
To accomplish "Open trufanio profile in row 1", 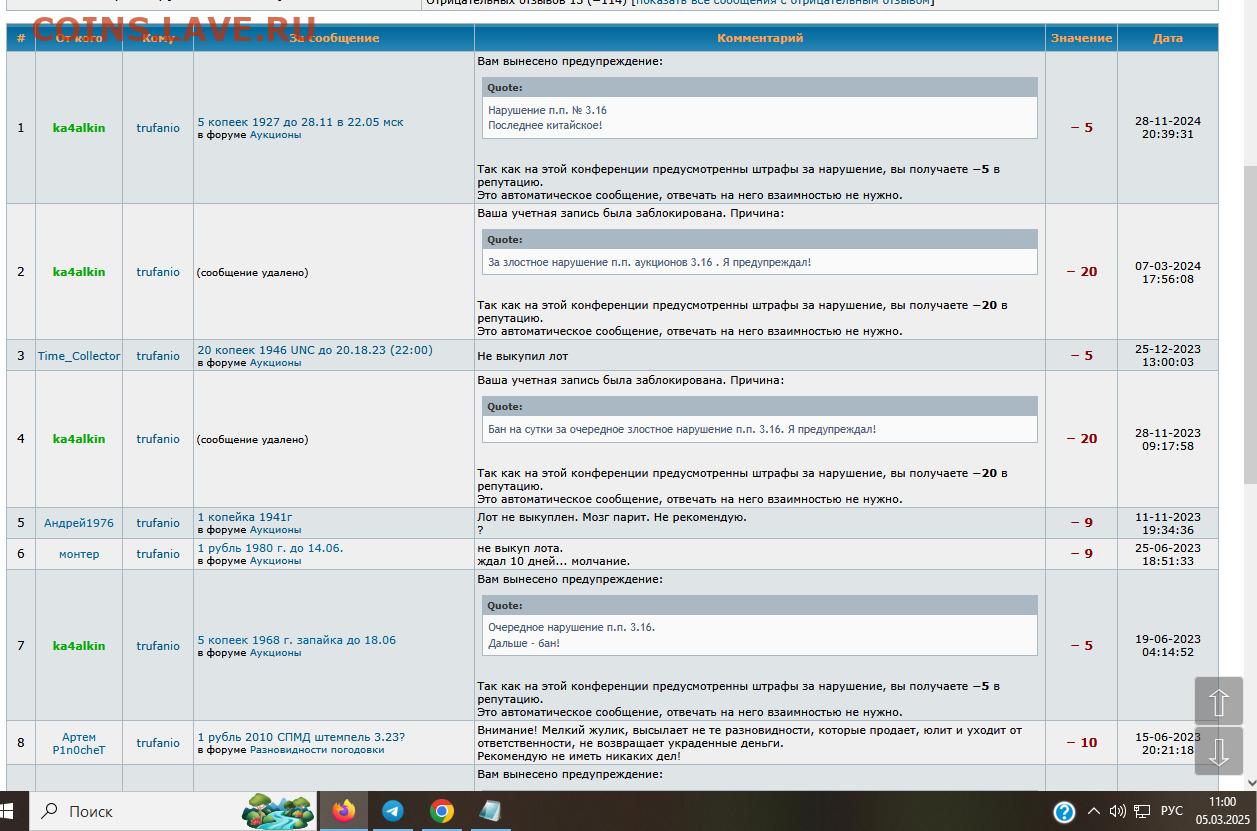I will pyautogui.click(x=158, y=128).
